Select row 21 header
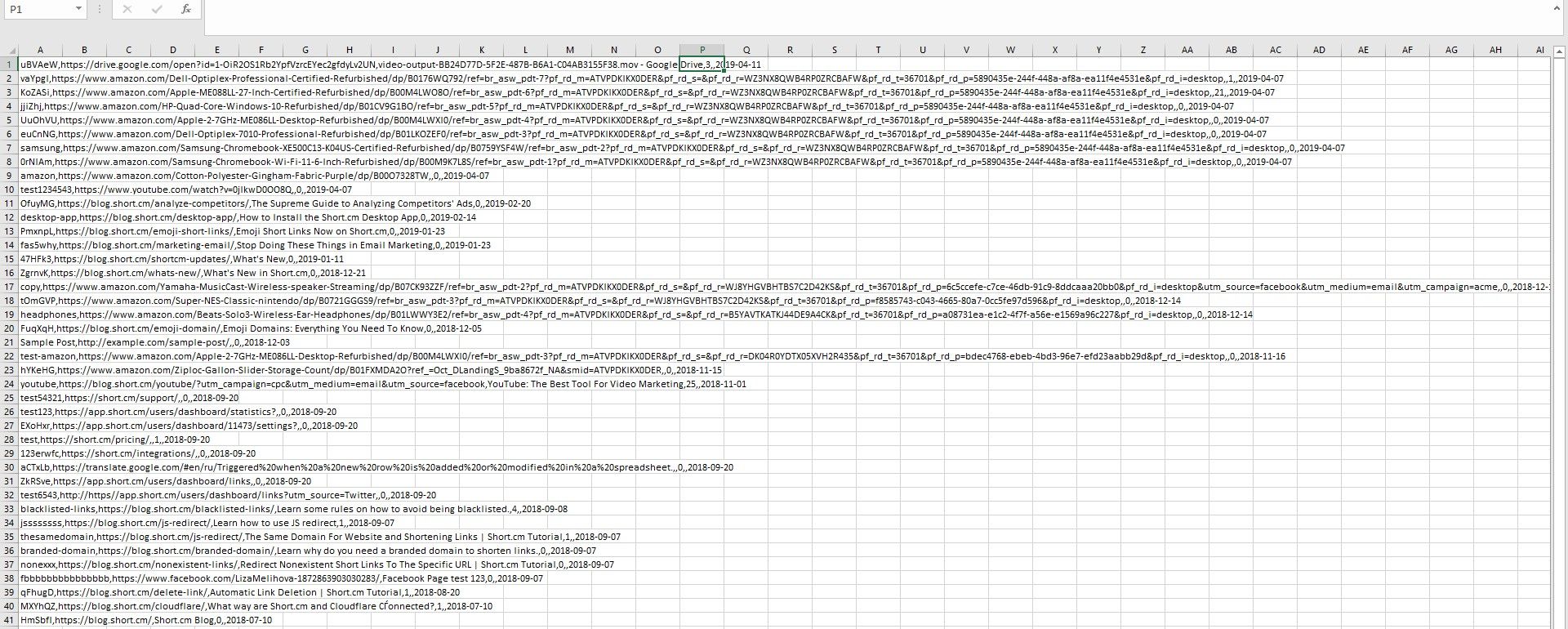Viewport: 1568px width, 629px height. click(9, 341)
